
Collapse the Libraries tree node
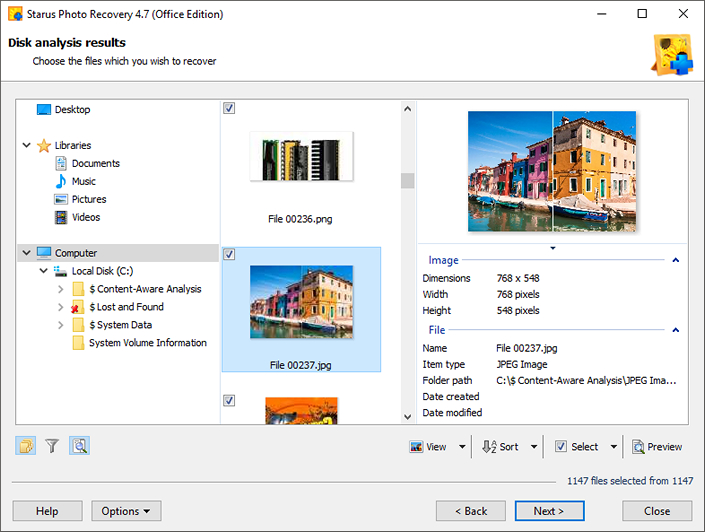point(27,145)
